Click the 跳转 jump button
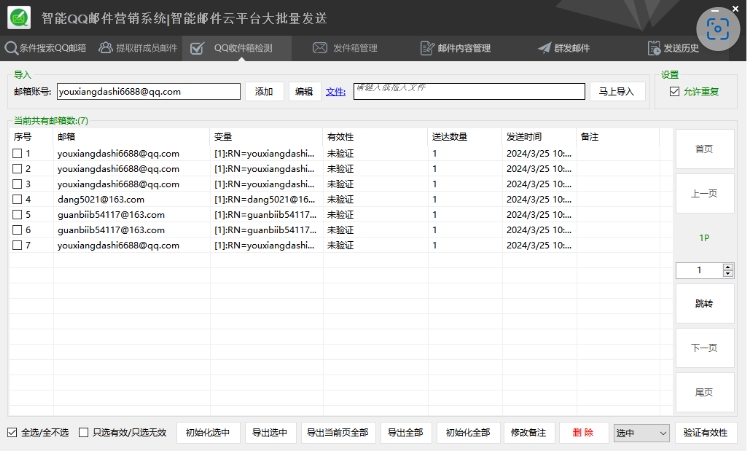This screenshot has height=455, width=747. point(705,303)
